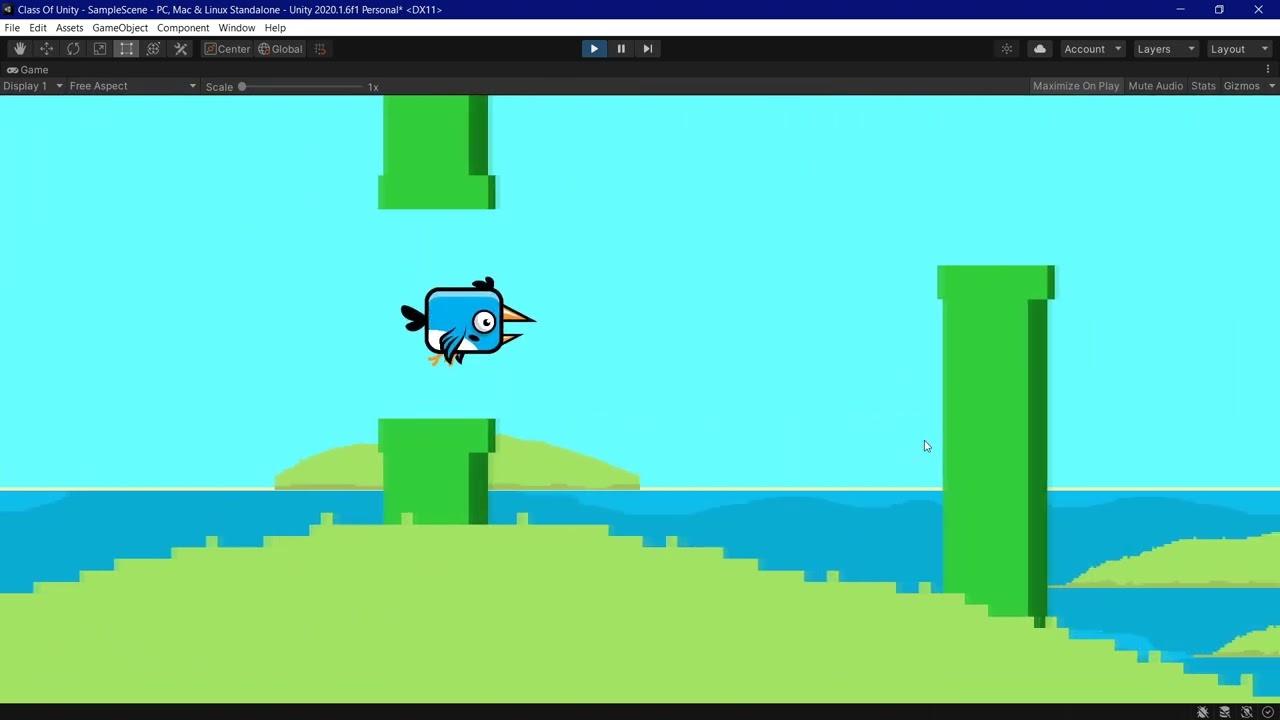Open the Help menu

[275, 28]
